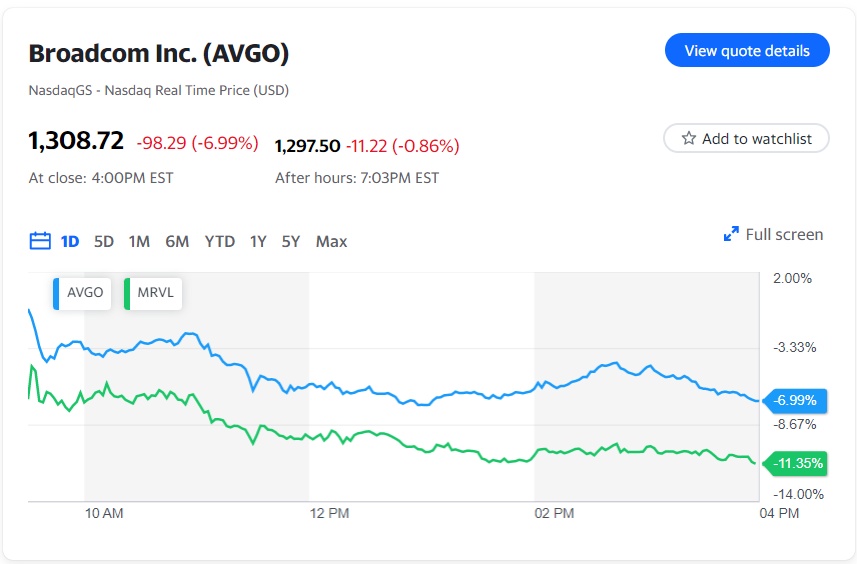Screen dimensions: 857x564
Task: Switch chart to 1M range
Action: (139, 241)
